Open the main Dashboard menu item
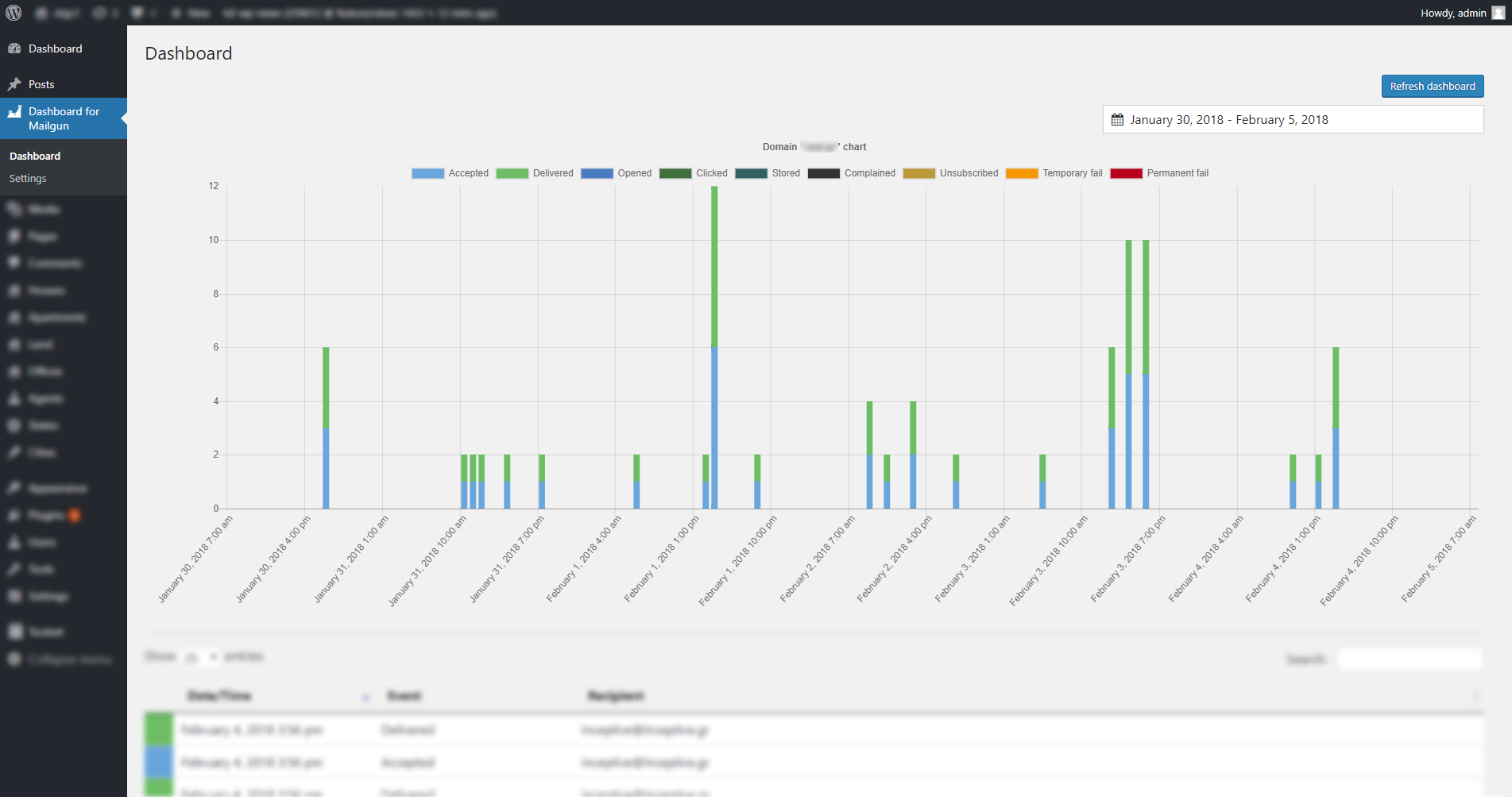 pyautogui.click(x=64, y=48)
